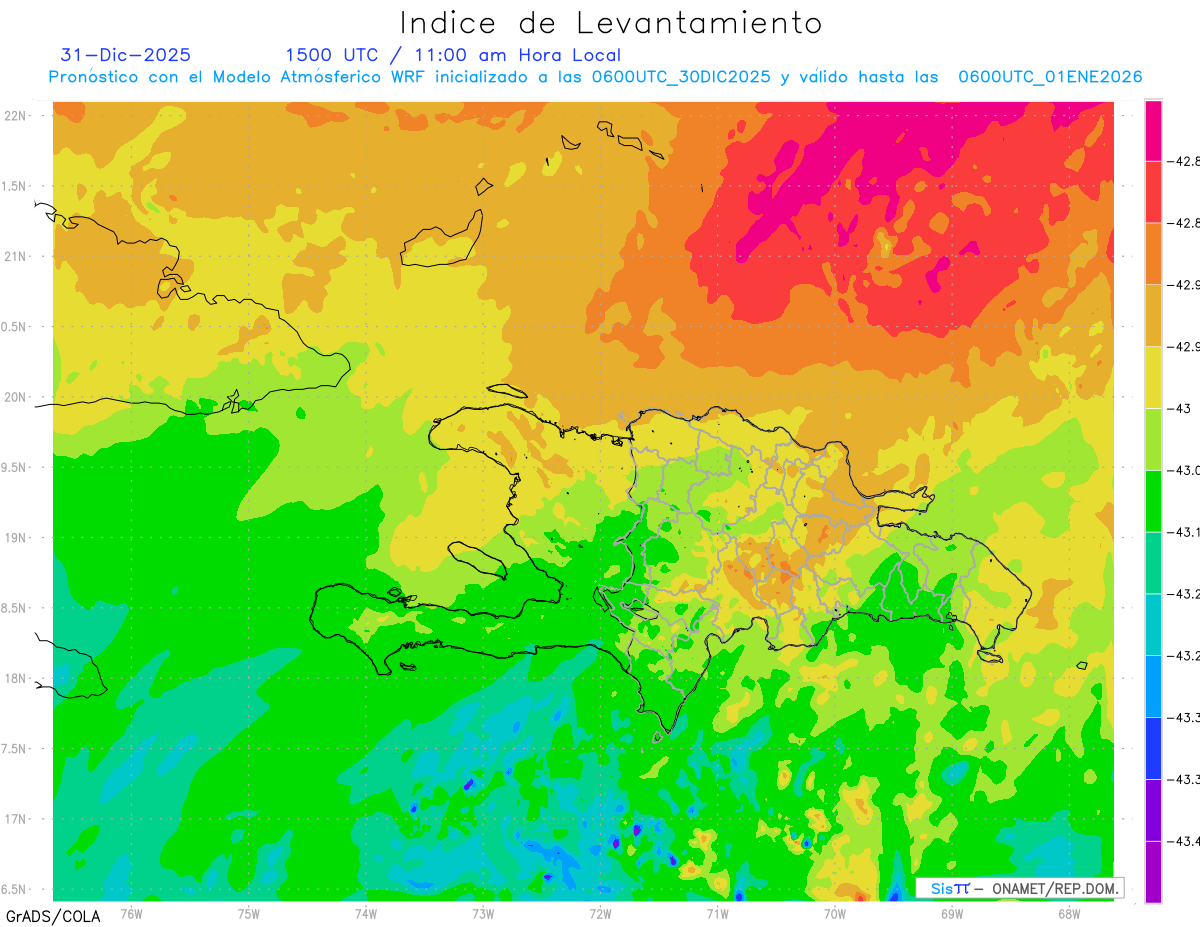Click the '76W' longitude label
The image size is (1200, 927).
[x=130, y=913]
